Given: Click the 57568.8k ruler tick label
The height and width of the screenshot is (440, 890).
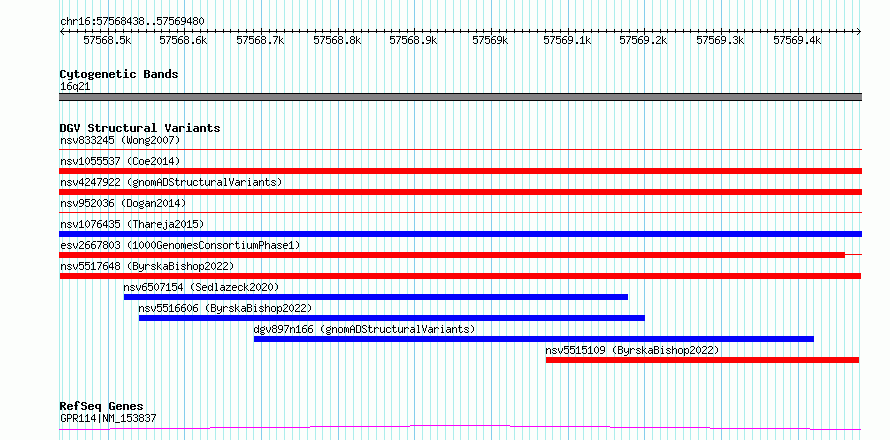Looking at the screenshot, I should coord(337,40).
